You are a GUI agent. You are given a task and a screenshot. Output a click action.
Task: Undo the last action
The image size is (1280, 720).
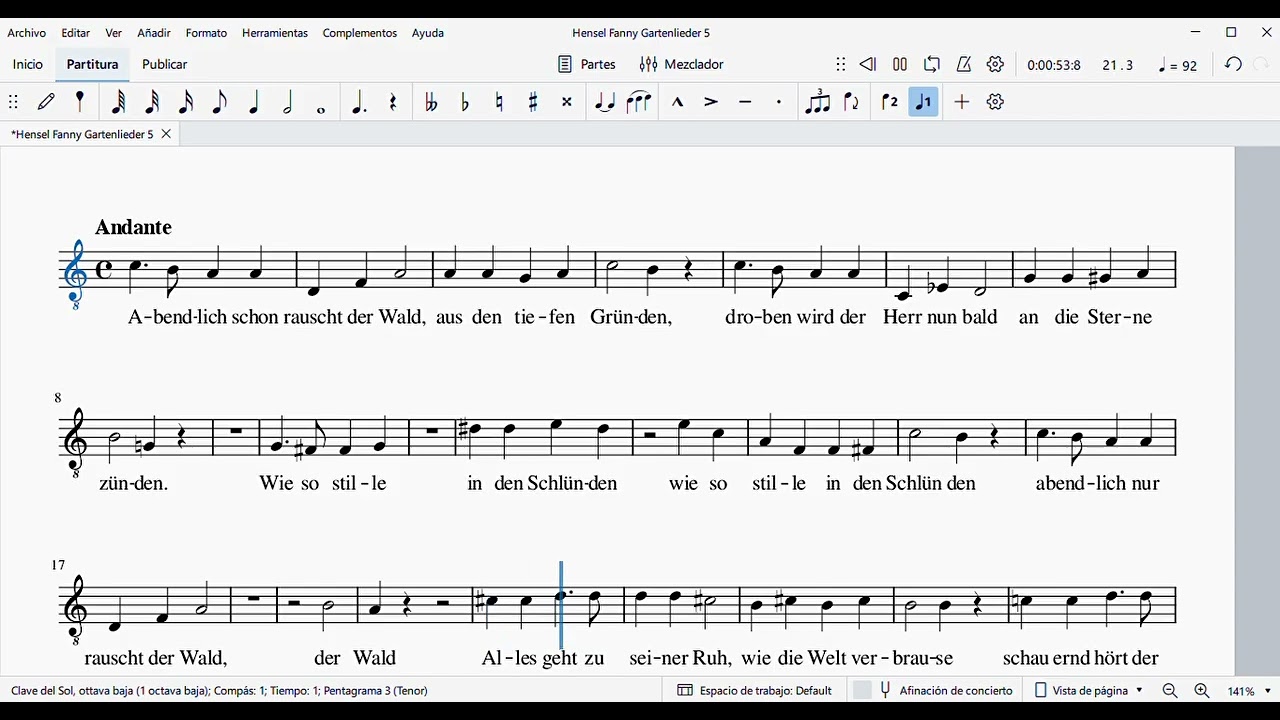pos(1234,64)
